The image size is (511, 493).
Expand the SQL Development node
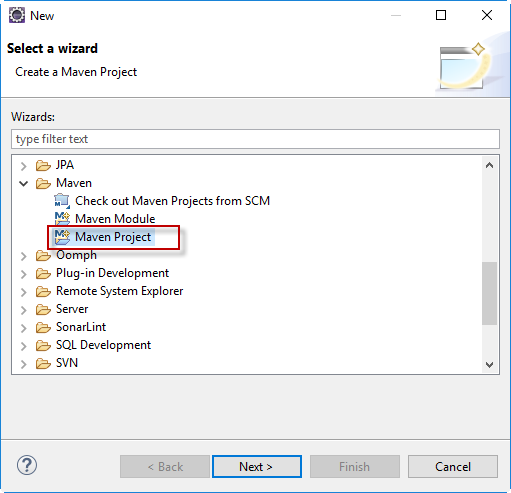coord(24,346)
